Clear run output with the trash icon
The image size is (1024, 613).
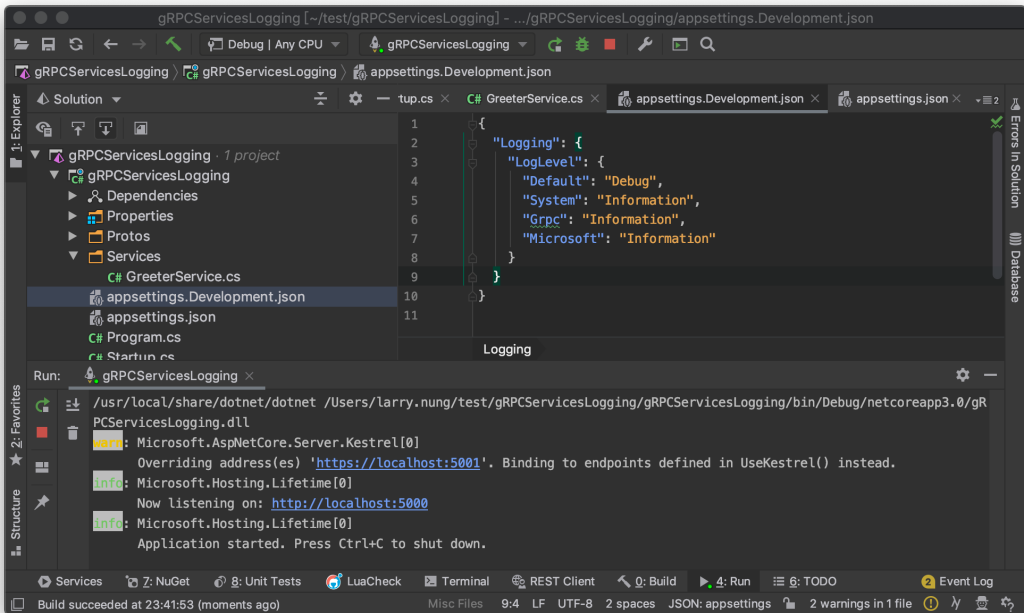(72, 432)
